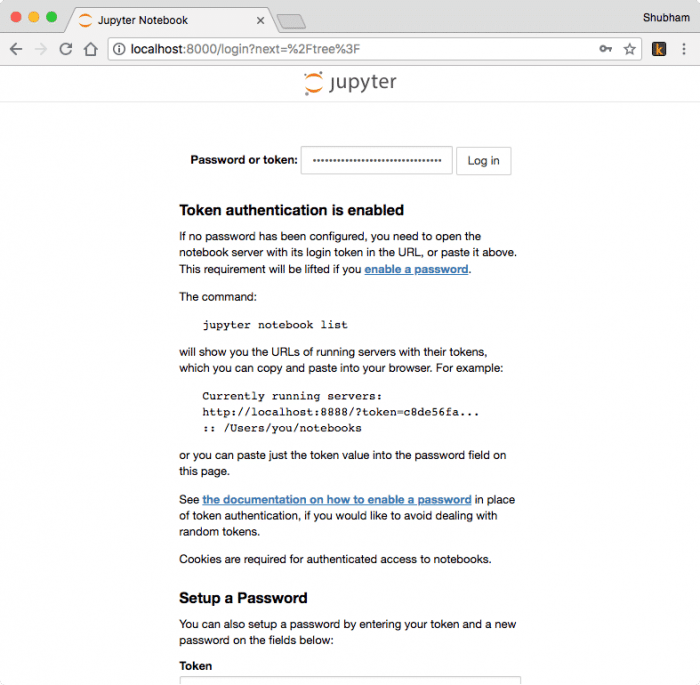Click the 'The command:' text
Screen dimensions: 700x685
point(218,297)
